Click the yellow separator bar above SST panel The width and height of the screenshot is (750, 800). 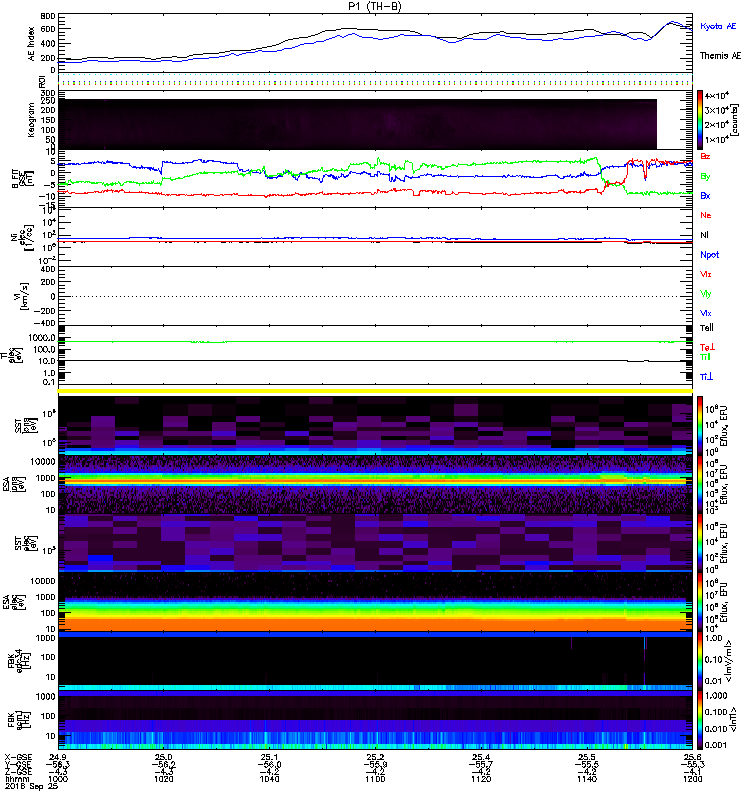[x=375, y=391]
